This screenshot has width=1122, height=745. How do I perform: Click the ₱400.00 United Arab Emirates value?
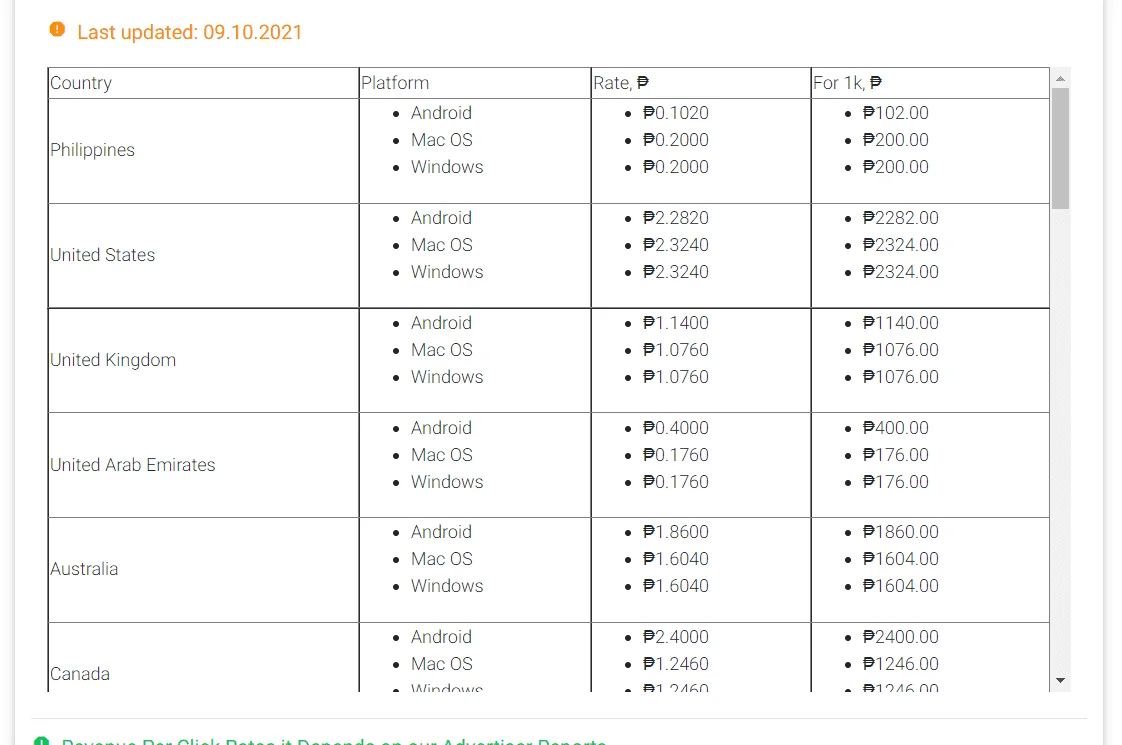tap(895, 428)
